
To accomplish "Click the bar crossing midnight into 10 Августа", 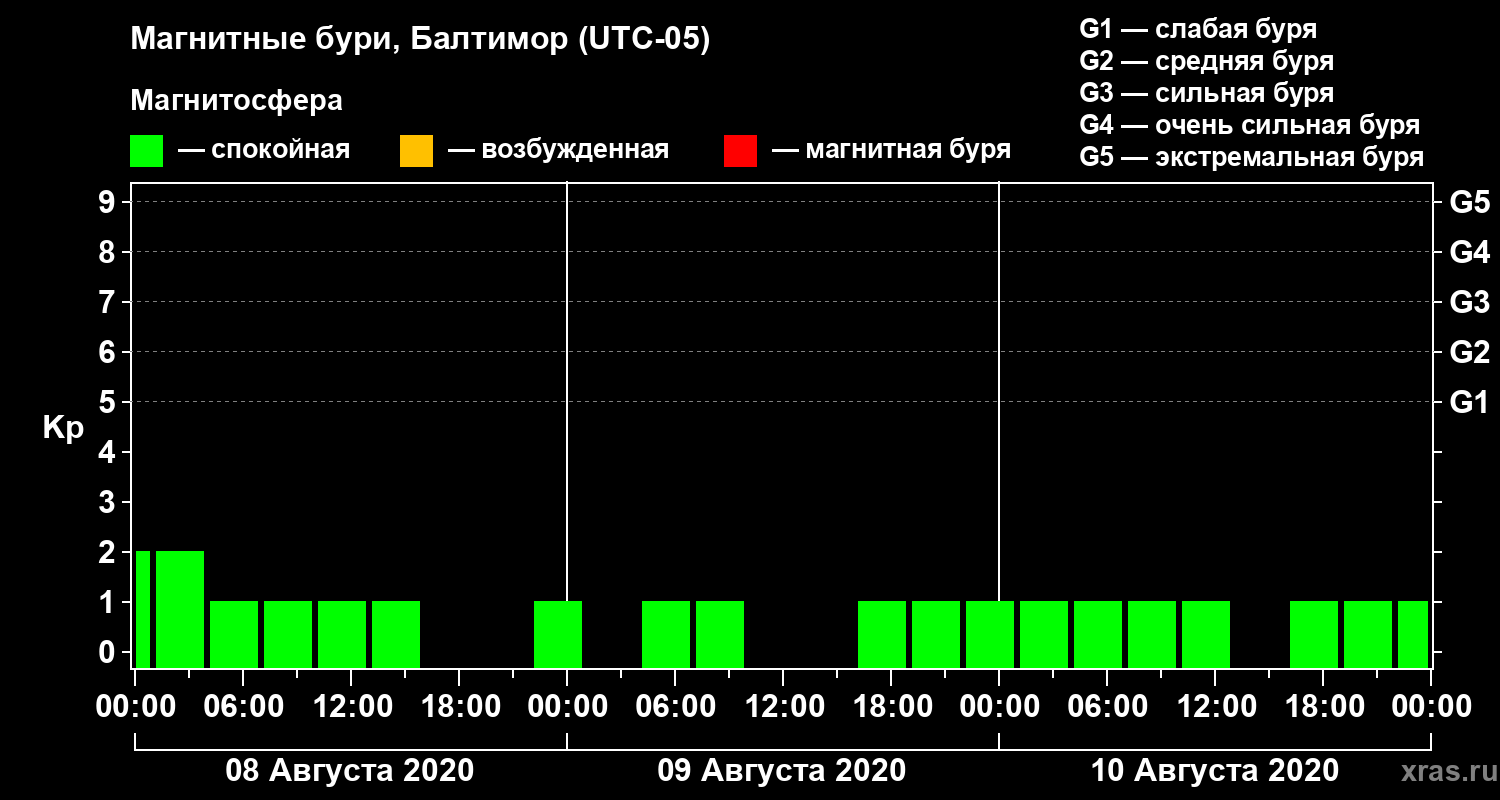I will point(990,634).
